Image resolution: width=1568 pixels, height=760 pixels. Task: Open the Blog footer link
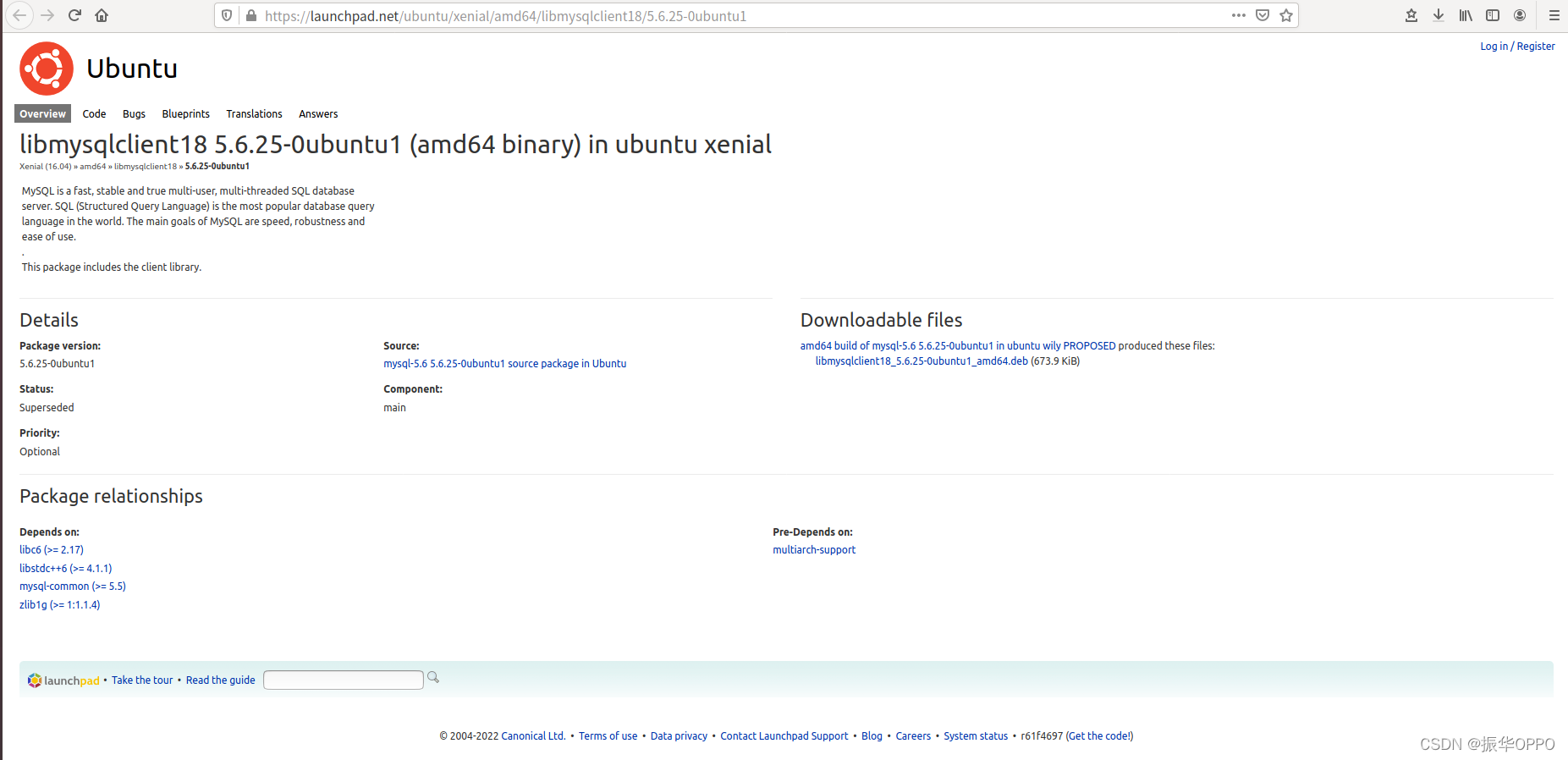[872, 736]
